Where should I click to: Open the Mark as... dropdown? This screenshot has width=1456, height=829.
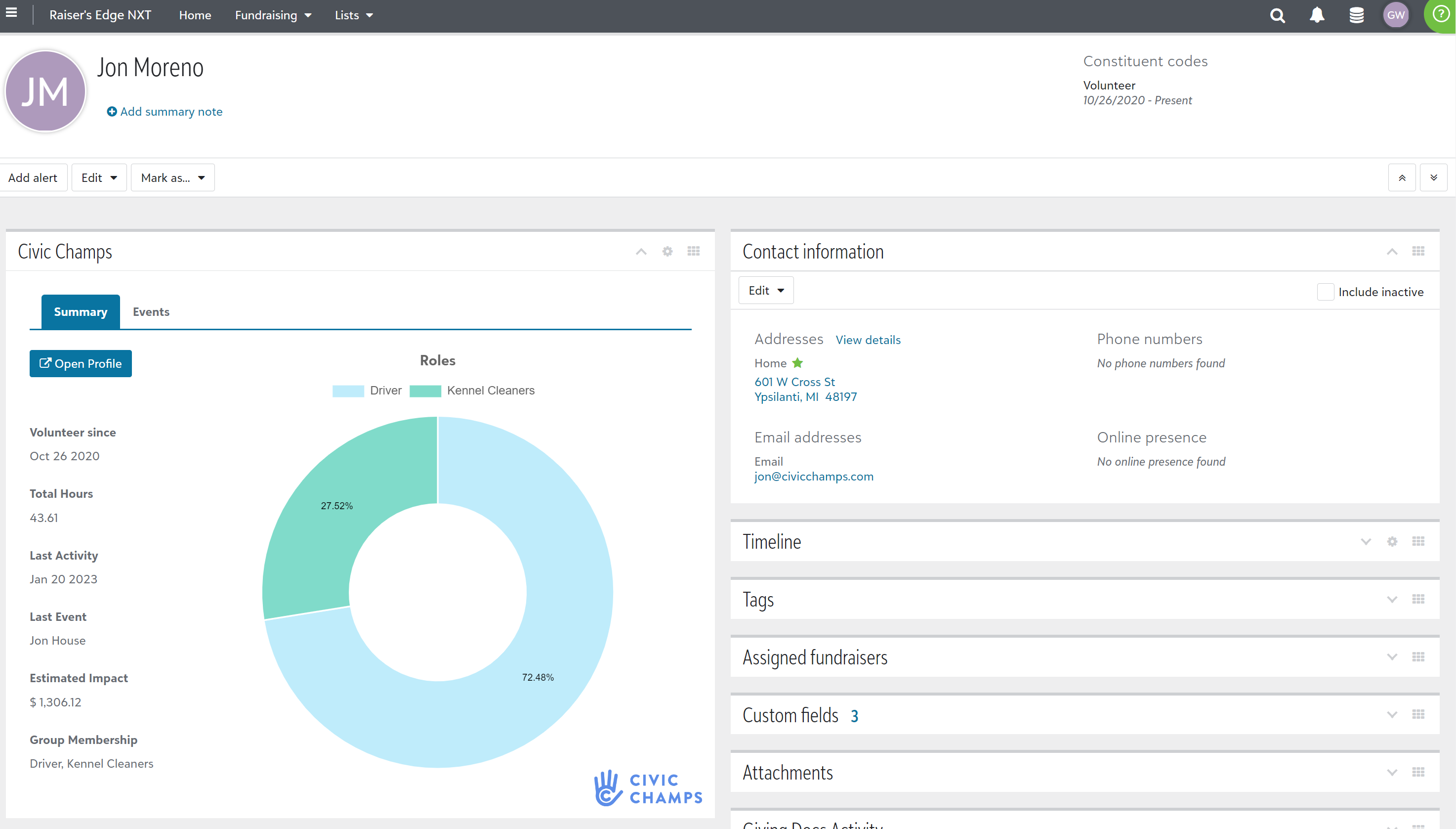pos(172,177)
